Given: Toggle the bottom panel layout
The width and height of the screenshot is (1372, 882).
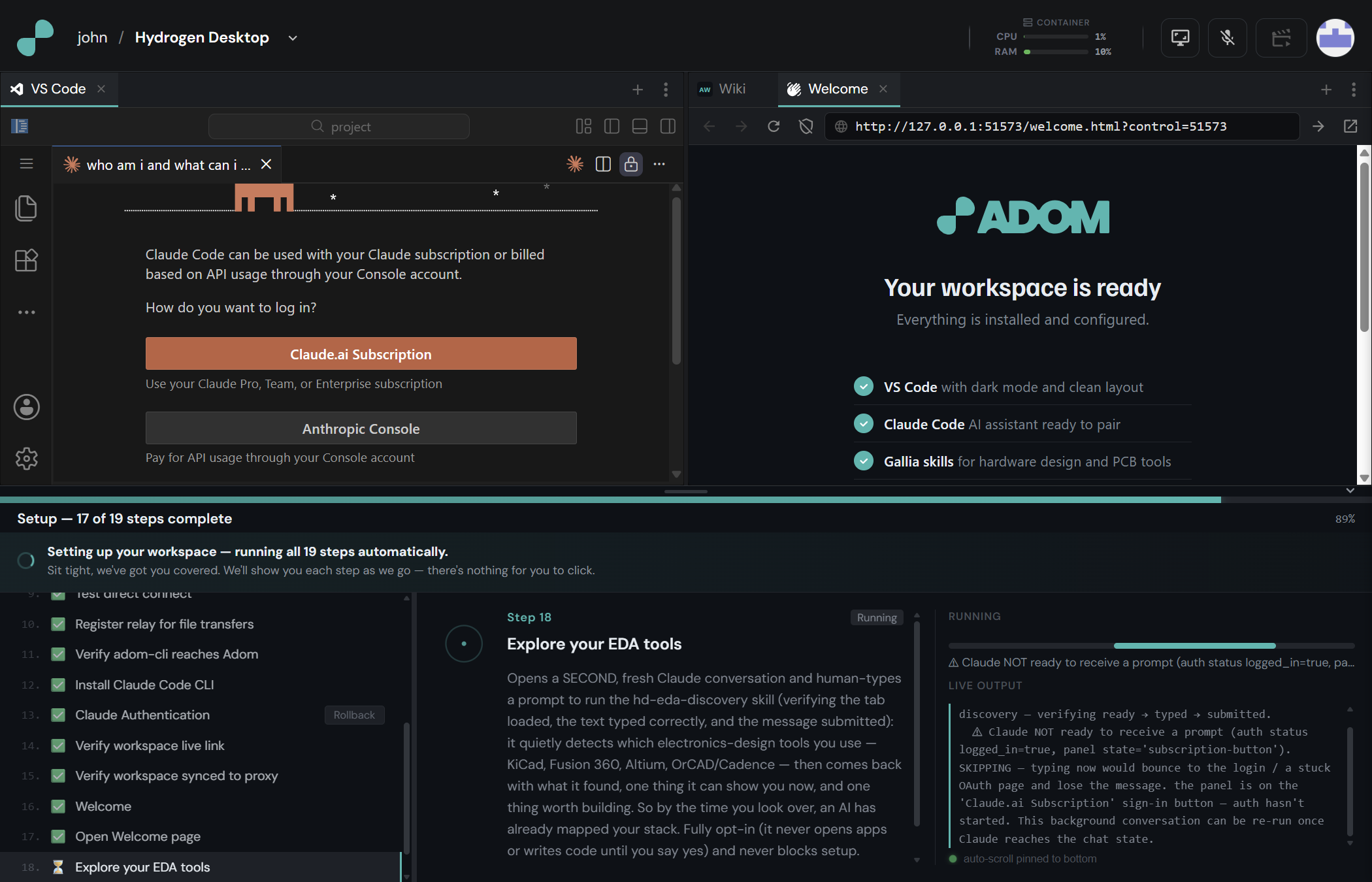Looking at the screenshot, I should [640, 126].
